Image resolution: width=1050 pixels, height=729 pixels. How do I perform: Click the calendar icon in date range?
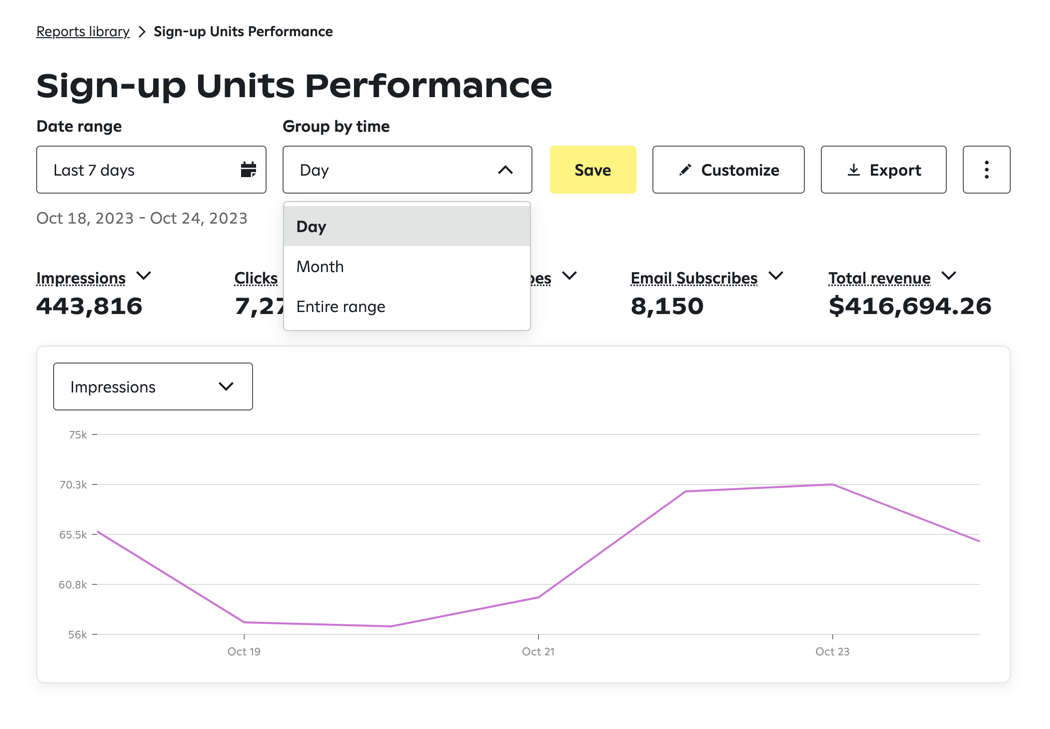click(248, 170)
